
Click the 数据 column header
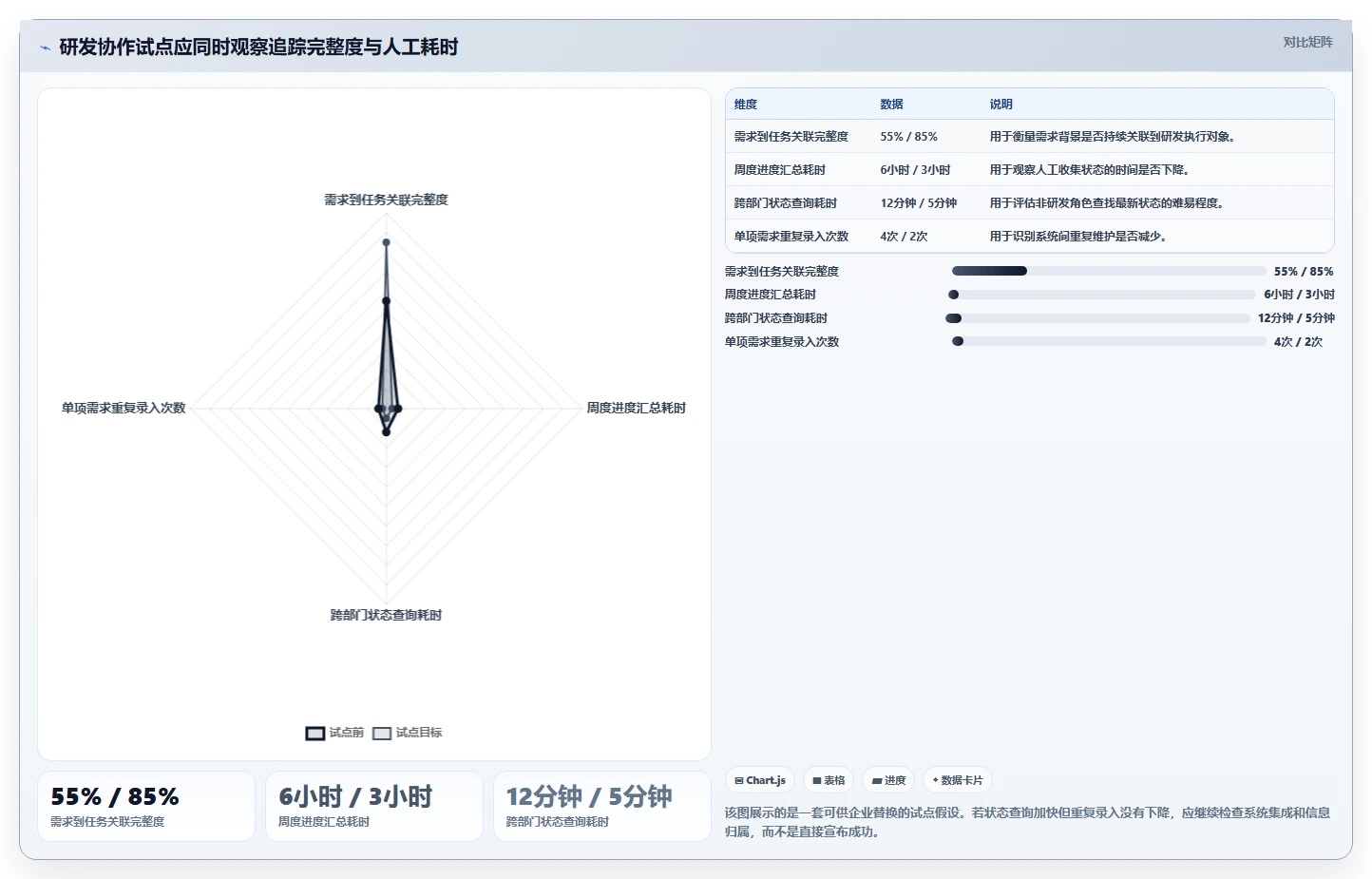coord(891,105)
